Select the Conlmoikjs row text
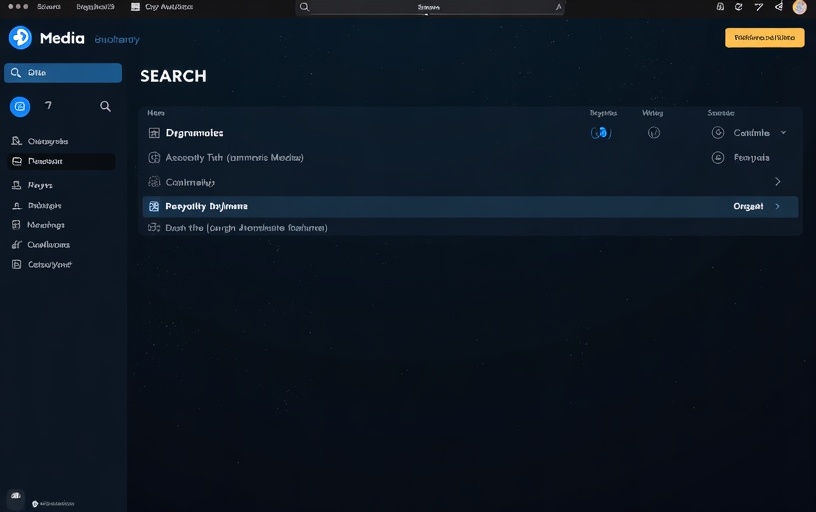The image size is (816, 512). point(190,182)
